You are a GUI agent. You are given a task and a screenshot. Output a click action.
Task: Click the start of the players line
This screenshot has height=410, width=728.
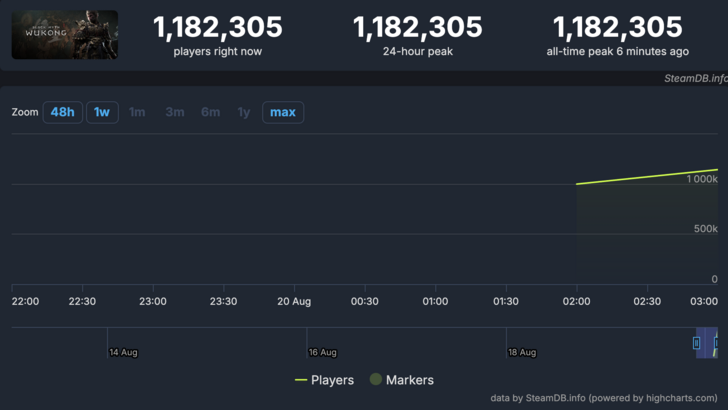pos(577,184)
